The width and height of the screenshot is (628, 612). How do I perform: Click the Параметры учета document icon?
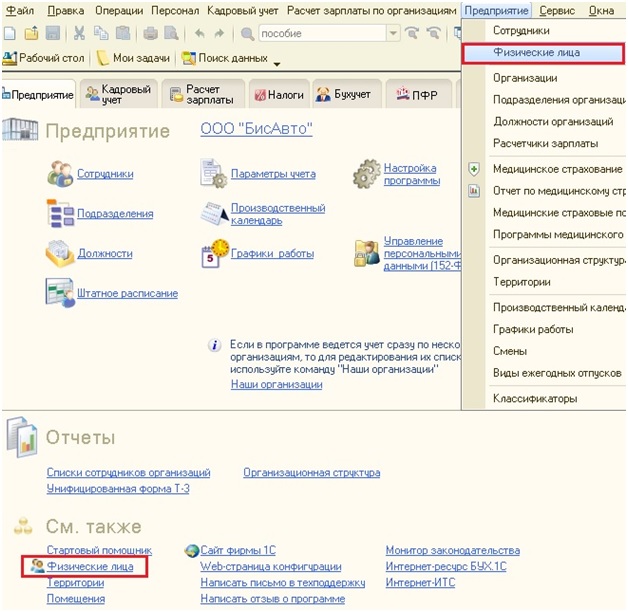coord(214,174)
